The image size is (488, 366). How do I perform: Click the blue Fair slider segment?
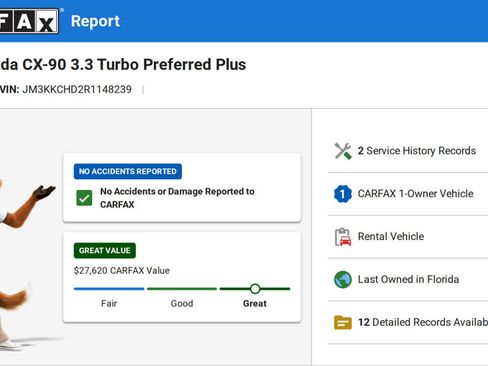point(109,289)
